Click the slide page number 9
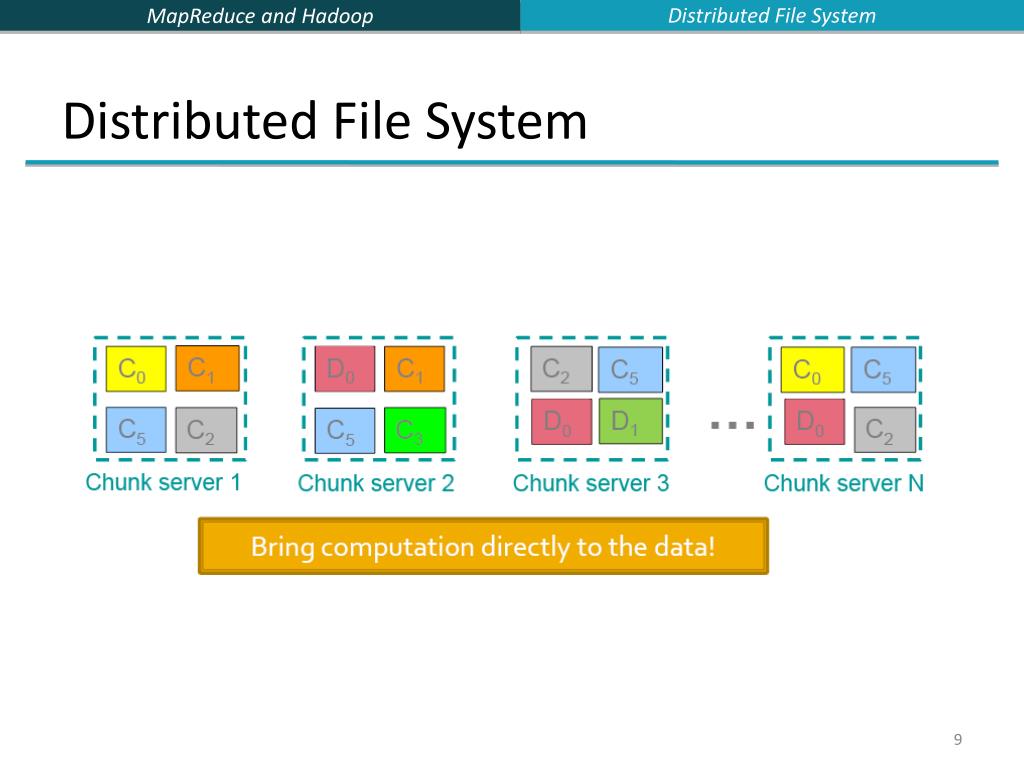Image resolution: width=1024 pixels, height=768 pixels. click(958, 739)
